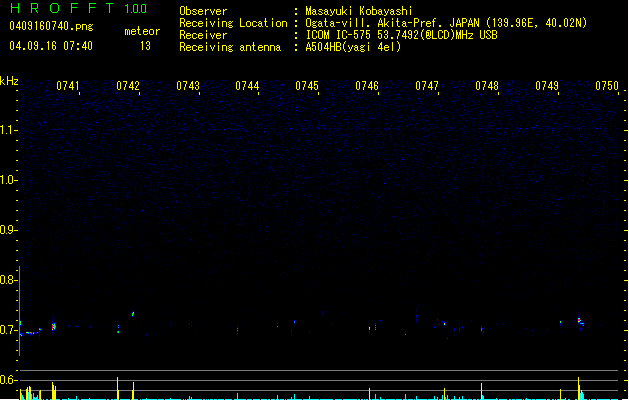Viewport: 629px width, 400px height.
Task: Click the 0744 time axis marker
Action: coord(247,86)
